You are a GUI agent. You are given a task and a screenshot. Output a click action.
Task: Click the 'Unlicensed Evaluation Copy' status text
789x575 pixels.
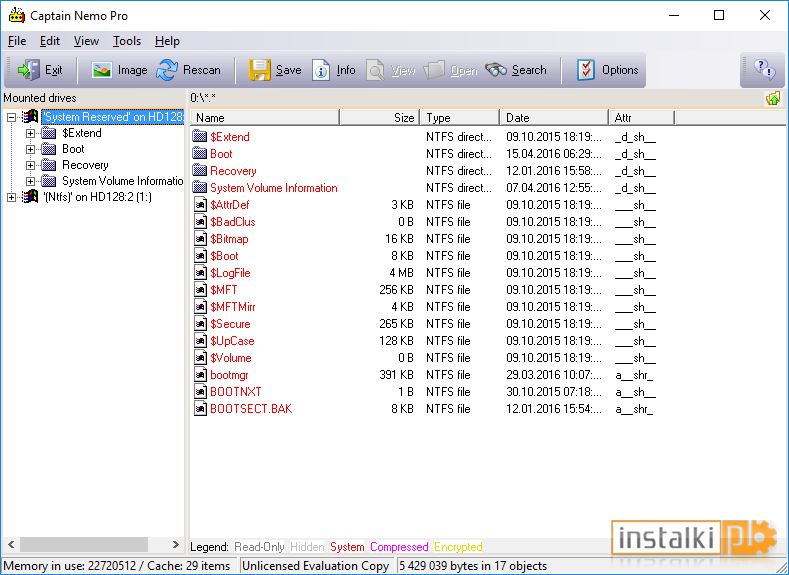point(315,566)
